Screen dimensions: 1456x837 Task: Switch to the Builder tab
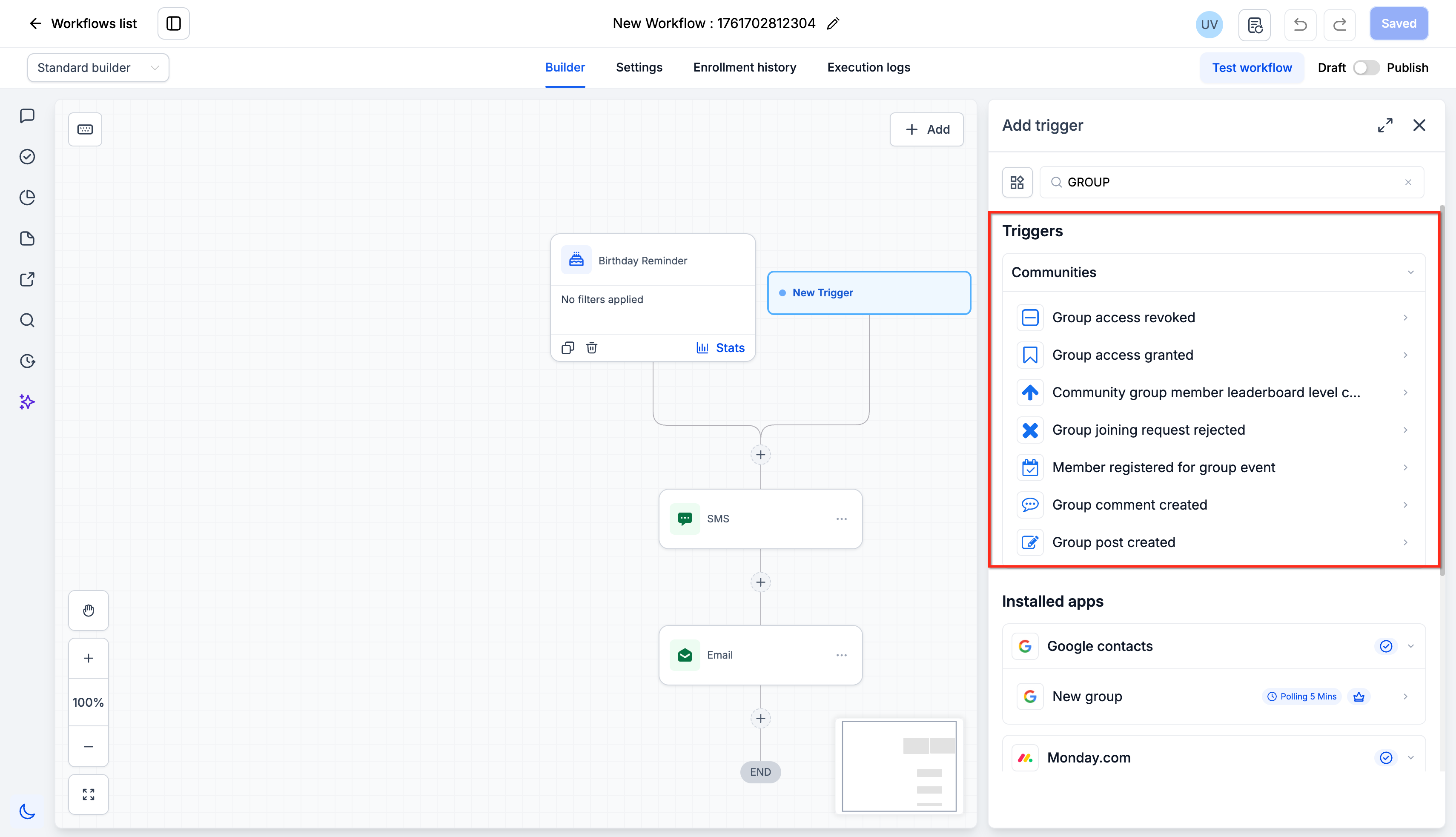[x=565, y=67]
